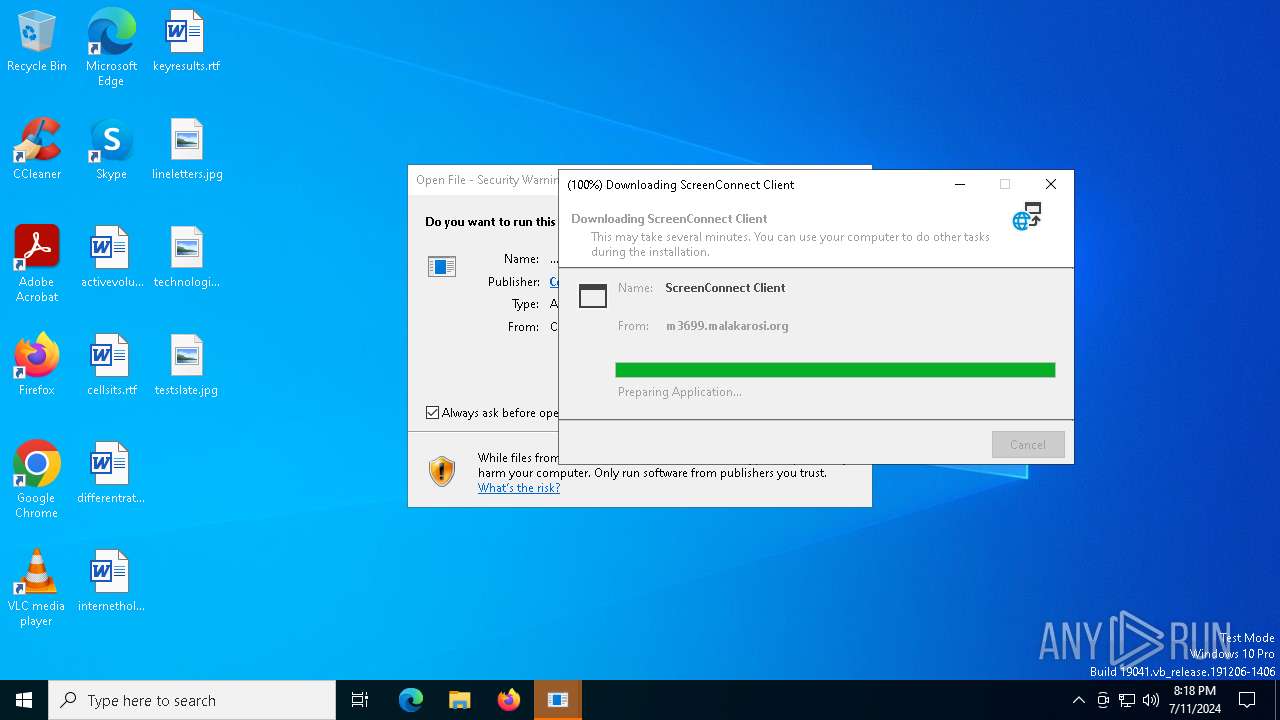
Task: Select the differentrat... Word document
Action: pyautogui.click(x=111, y=474)
